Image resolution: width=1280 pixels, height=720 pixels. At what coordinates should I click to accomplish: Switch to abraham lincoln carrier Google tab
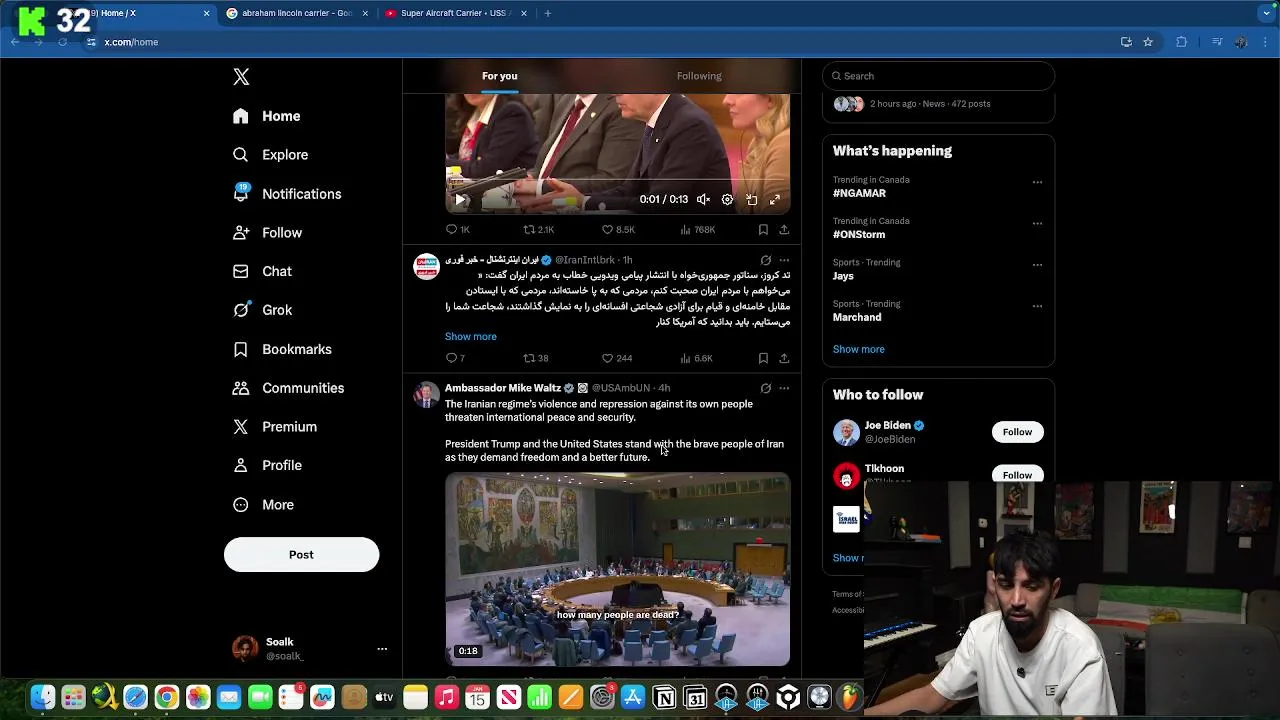point(297,13)
